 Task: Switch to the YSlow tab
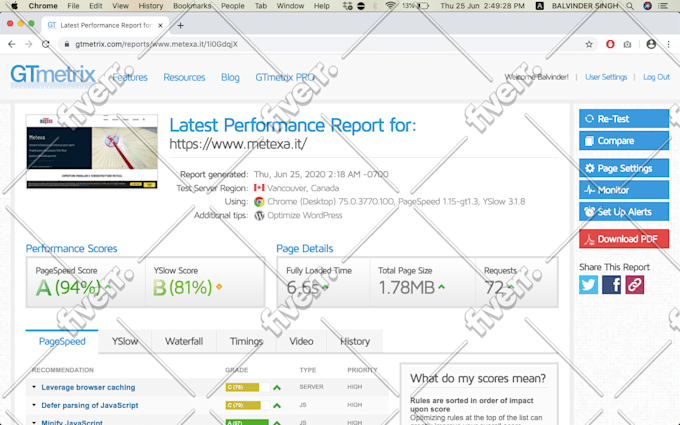(x=125, y=342)
